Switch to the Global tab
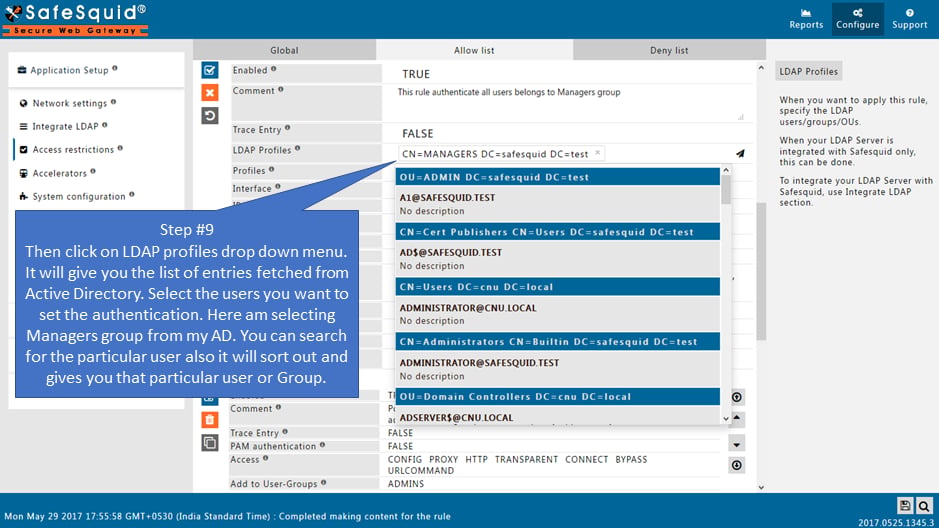Image resolution: width=939 pixels, height=528 pixels. [284, 50]
